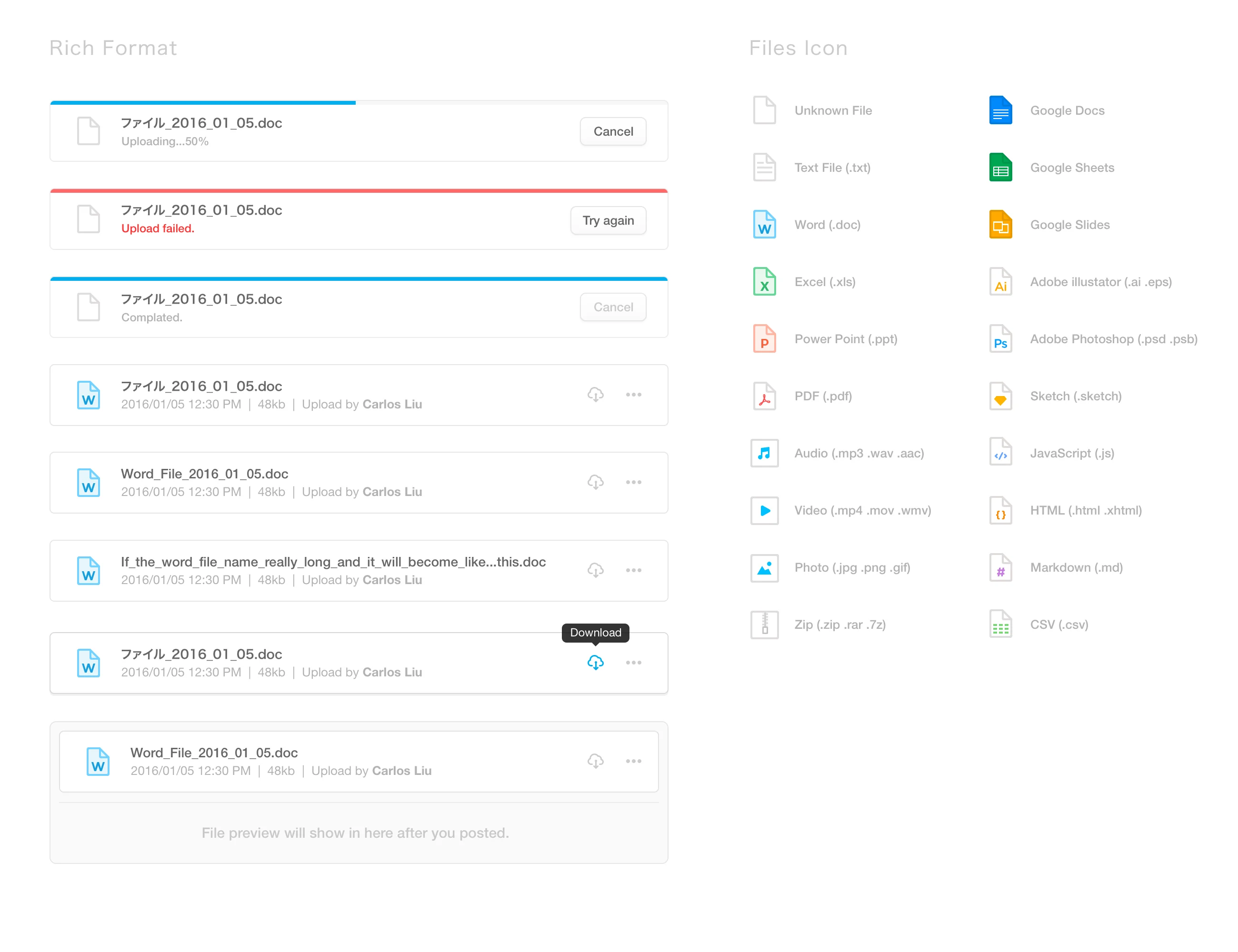
Task: Click the Audio music note file icon
Action: [x=764, y=453]
